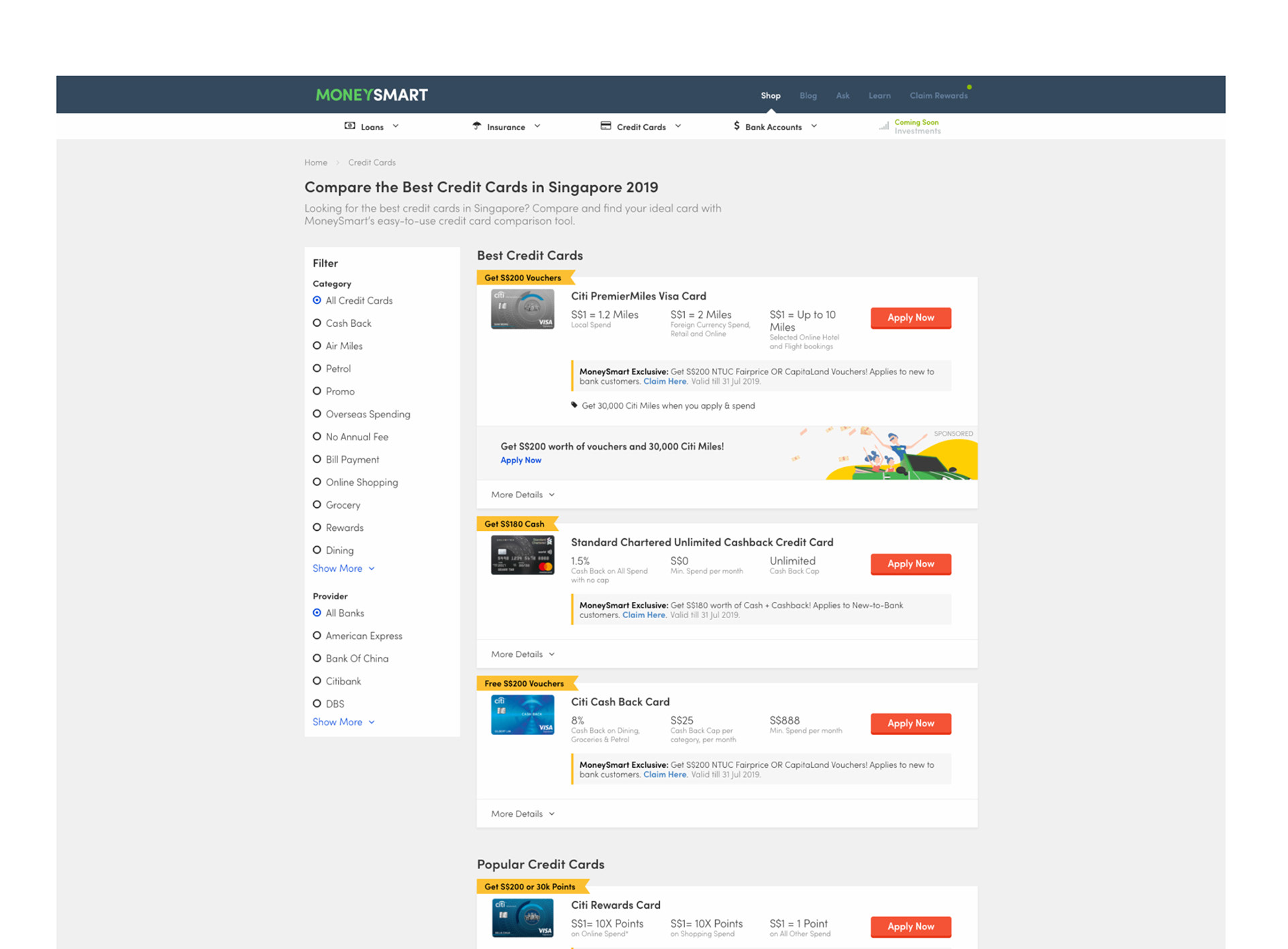Open the Blog tab
1288x949 pixels.
click(808, 95)
